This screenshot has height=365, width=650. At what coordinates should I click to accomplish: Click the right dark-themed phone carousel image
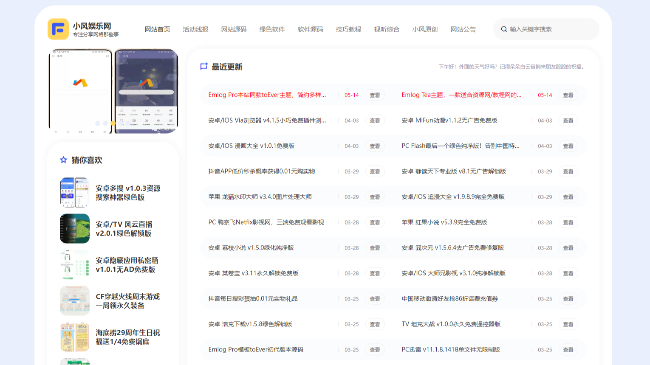(146, 91)
